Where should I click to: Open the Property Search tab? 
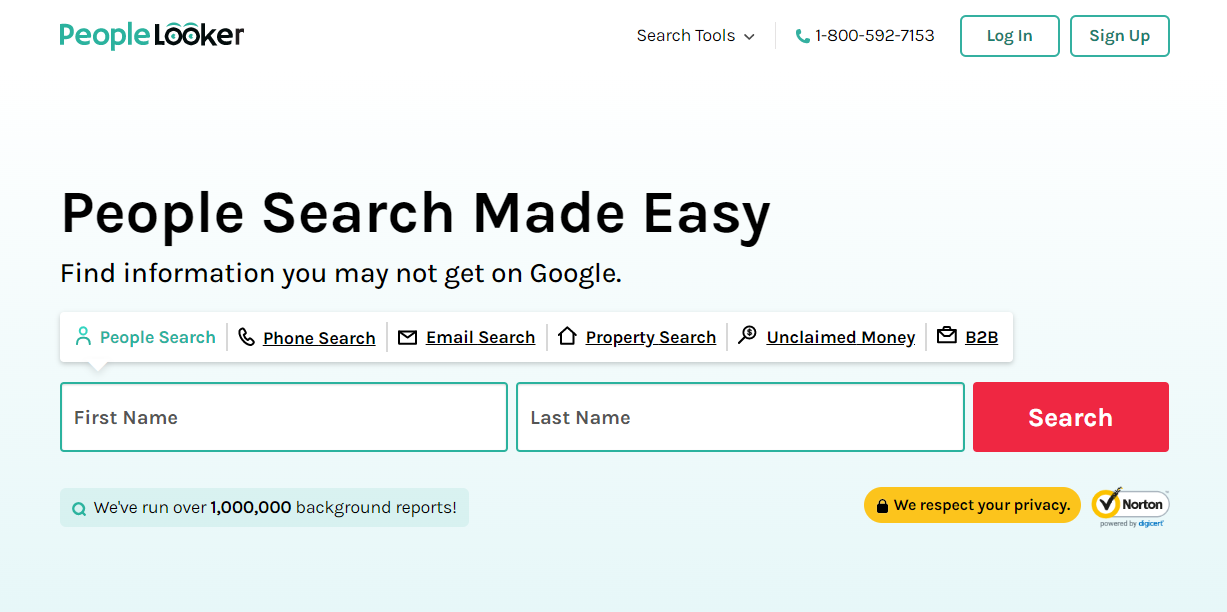coord(637,337)
